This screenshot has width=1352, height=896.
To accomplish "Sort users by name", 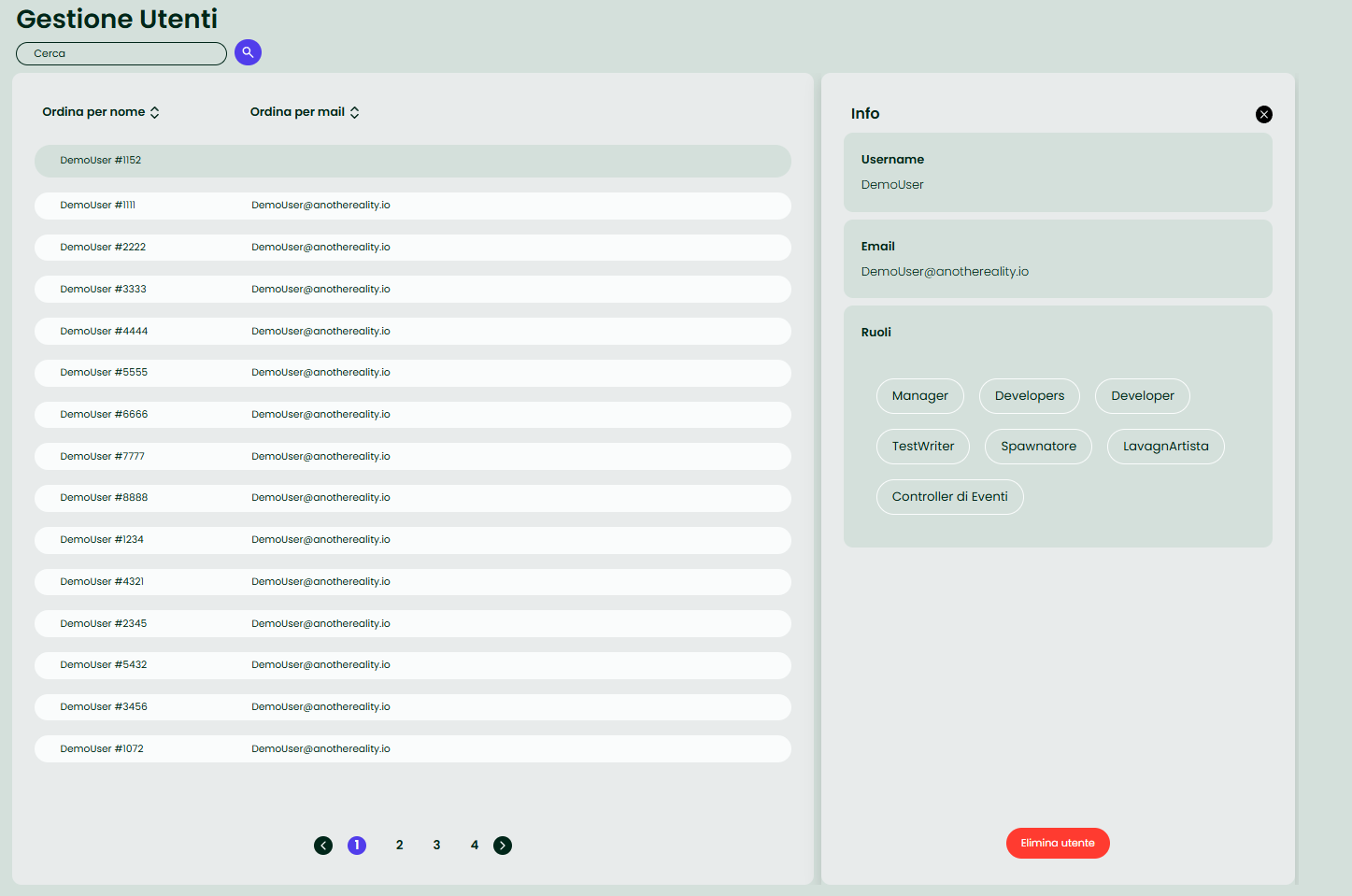I will pyautogui.click(x=101, y=112).
